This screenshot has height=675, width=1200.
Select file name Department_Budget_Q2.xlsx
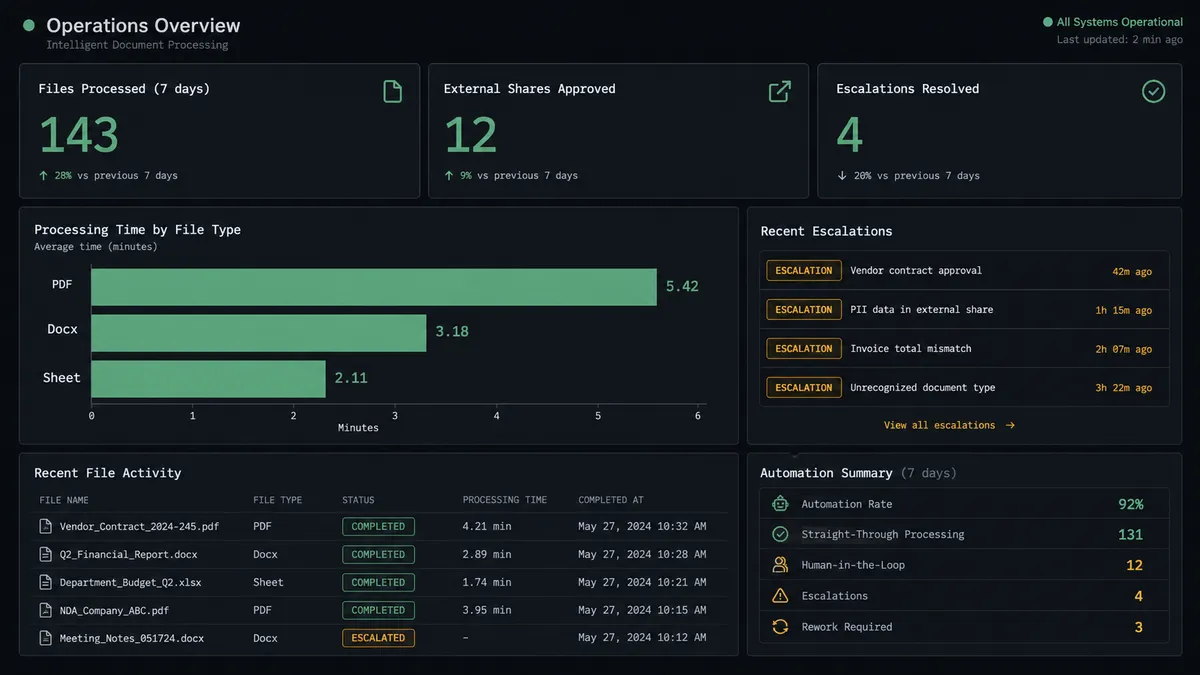(x=129, y=582)
